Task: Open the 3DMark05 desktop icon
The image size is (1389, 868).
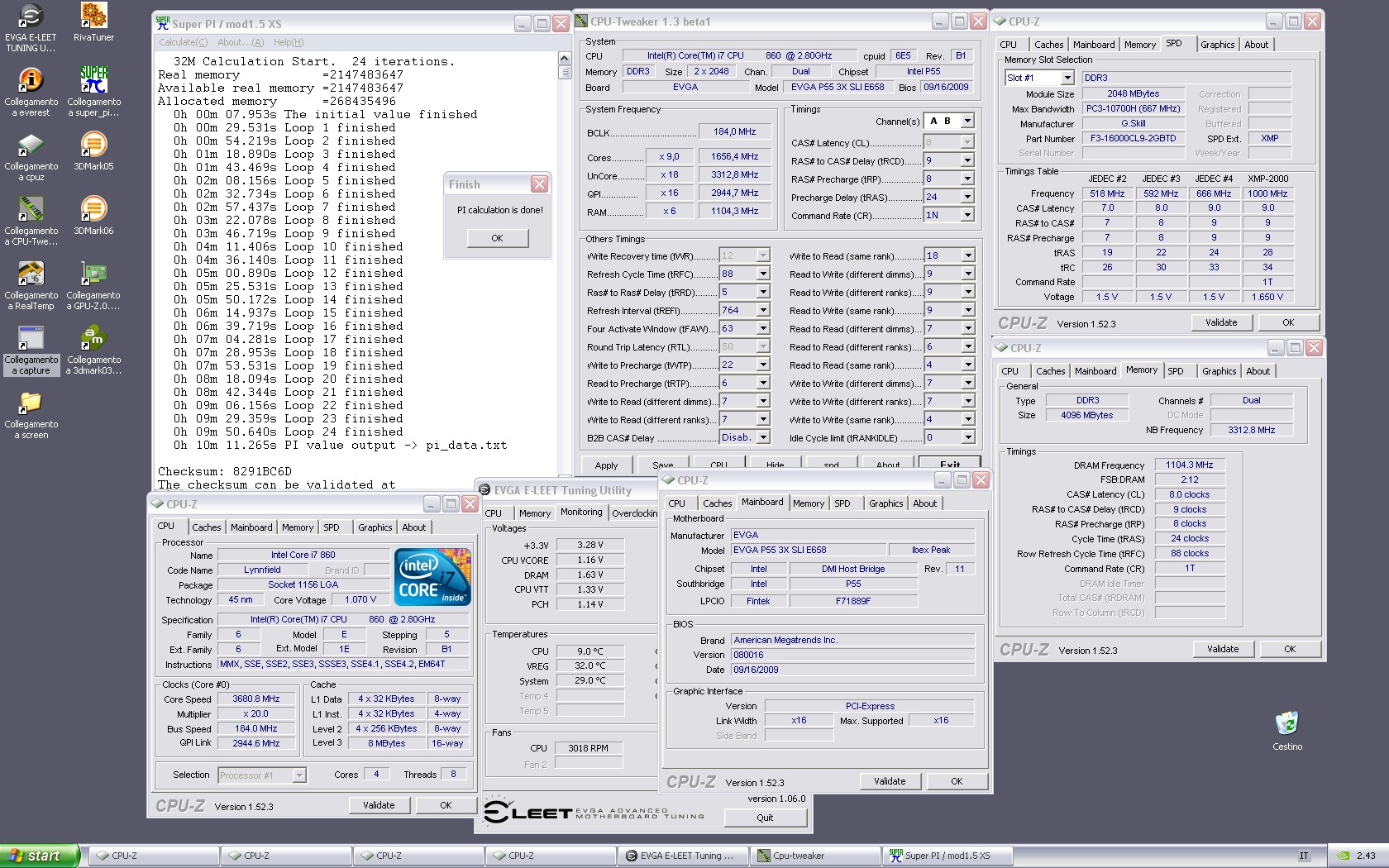Action: [93, 151]
